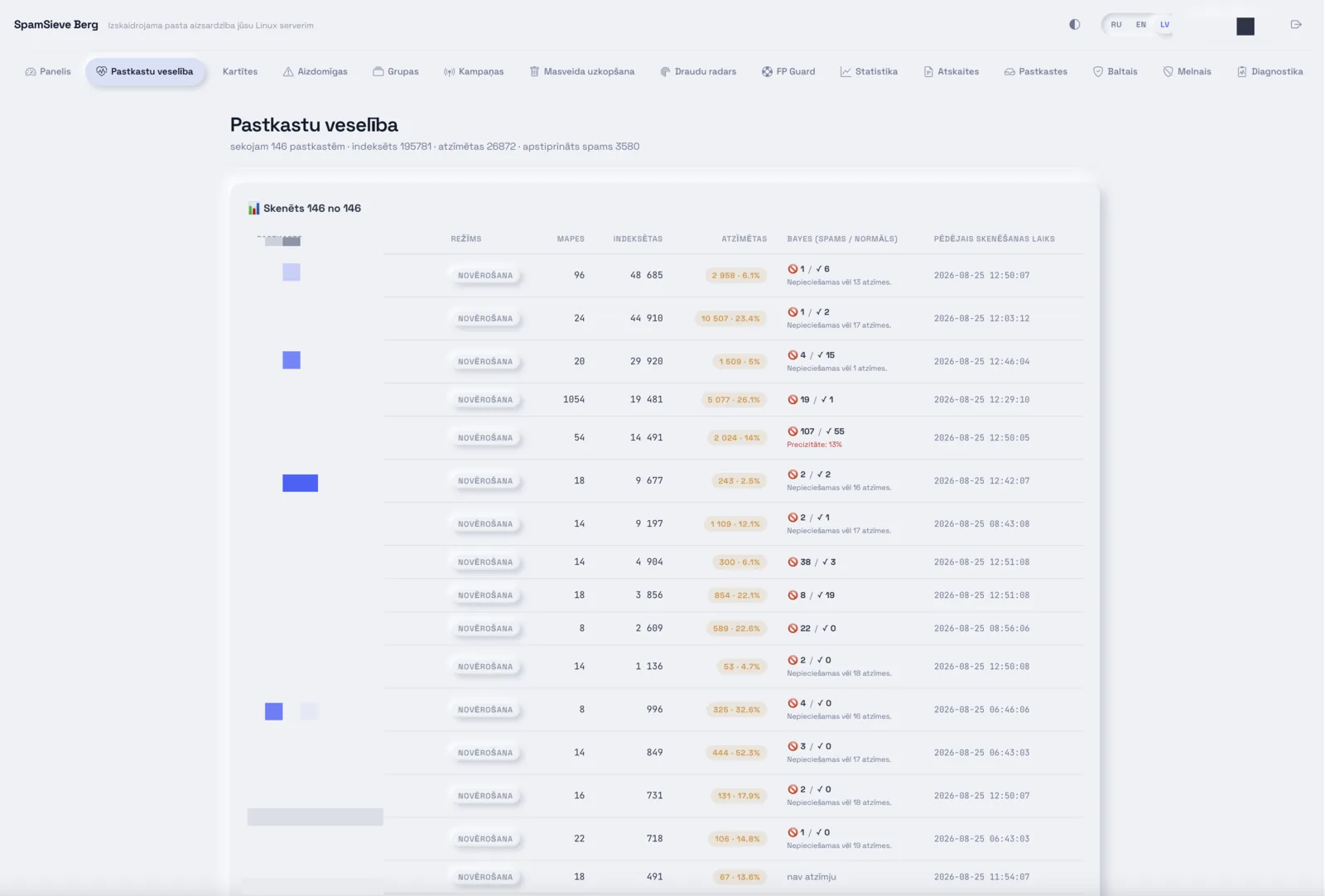Switch language to RU
This screenshot has height=896, width=1325.
tap(1116, 25)
